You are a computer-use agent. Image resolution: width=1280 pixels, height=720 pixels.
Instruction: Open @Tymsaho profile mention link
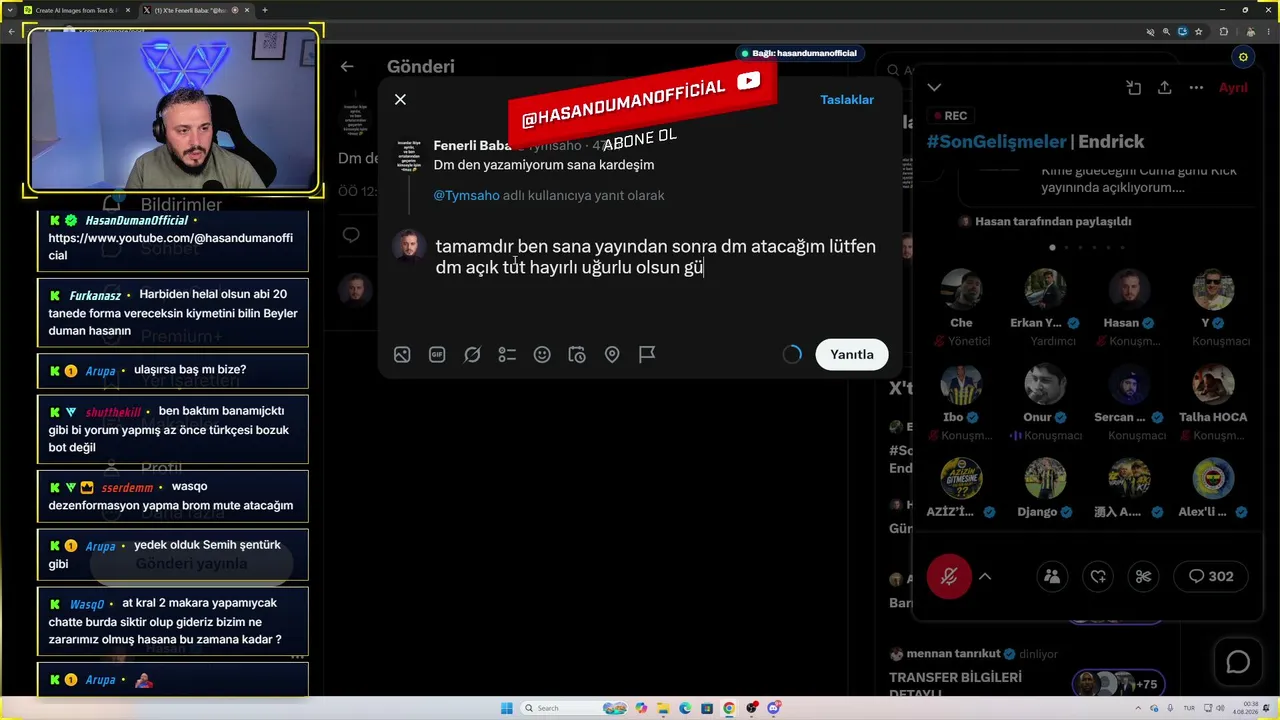click(466, 195)
